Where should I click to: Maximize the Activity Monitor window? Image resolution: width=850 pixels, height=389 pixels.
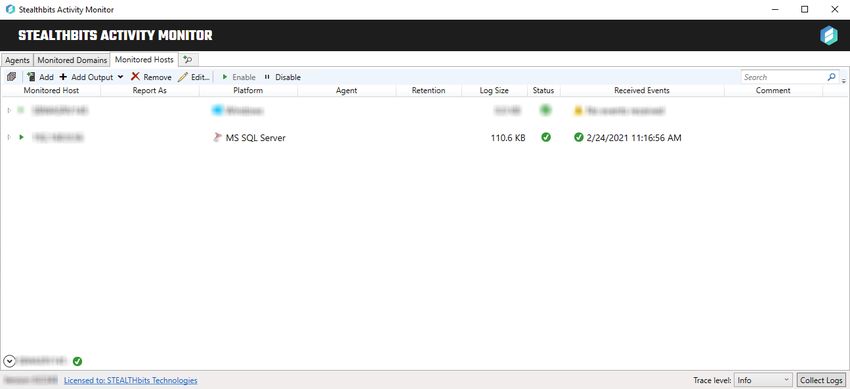click(804, 9)
